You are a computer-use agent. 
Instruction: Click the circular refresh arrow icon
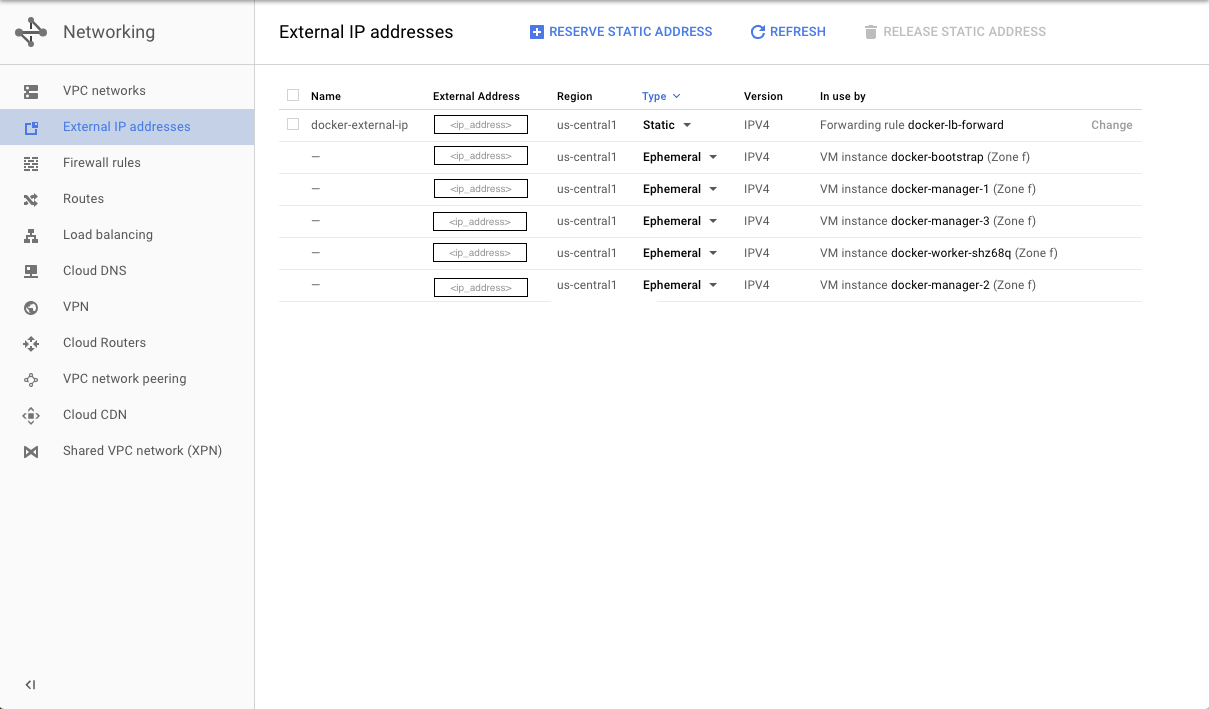758,32
